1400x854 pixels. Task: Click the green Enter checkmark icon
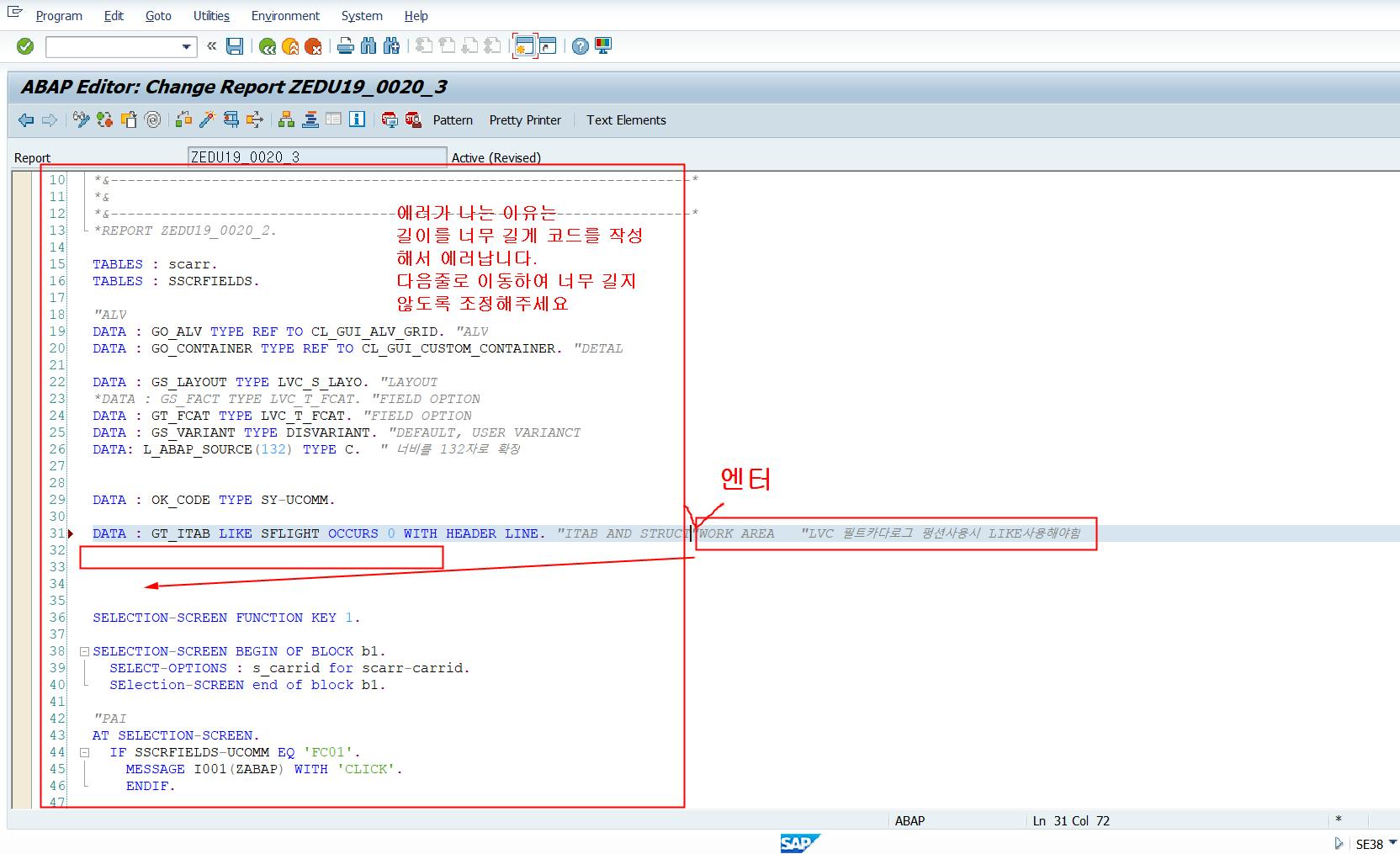tap(25, 46)
